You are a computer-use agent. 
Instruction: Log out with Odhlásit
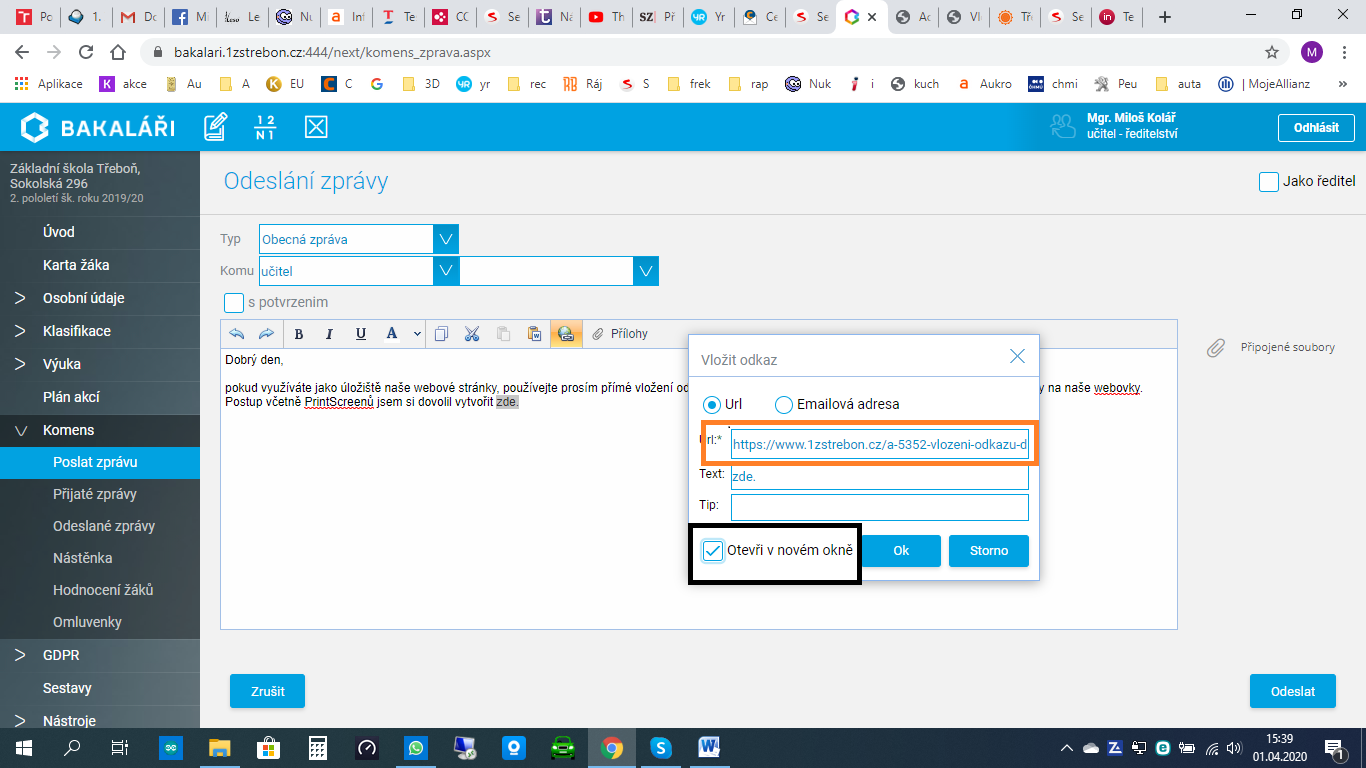pos(1316,128)
